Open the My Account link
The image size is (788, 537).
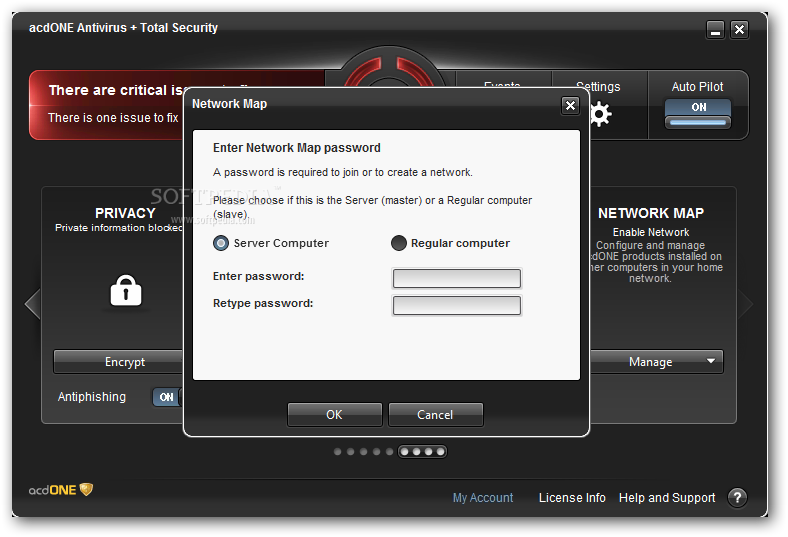482,498
